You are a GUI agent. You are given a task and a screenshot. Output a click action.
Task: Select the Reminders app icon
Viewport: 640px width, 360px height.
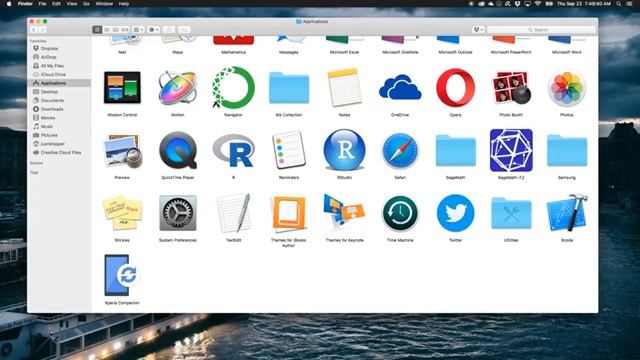click(x=289, y=150)
